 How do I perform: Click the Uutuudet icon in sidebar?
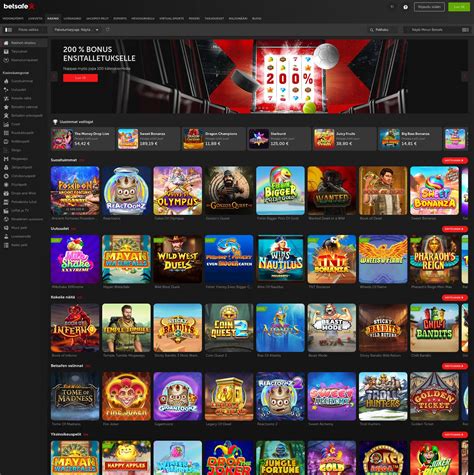[6, 90]
